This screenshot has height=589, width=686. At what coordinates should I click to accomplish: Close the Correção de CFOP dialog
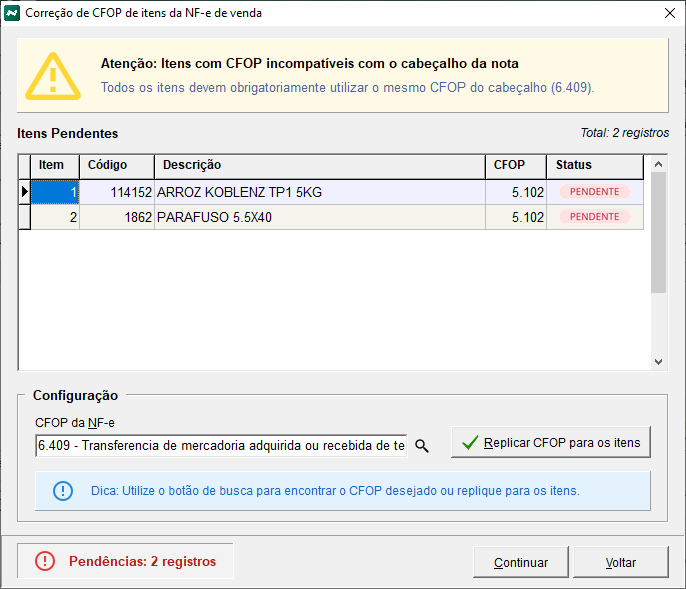[668, 13]
